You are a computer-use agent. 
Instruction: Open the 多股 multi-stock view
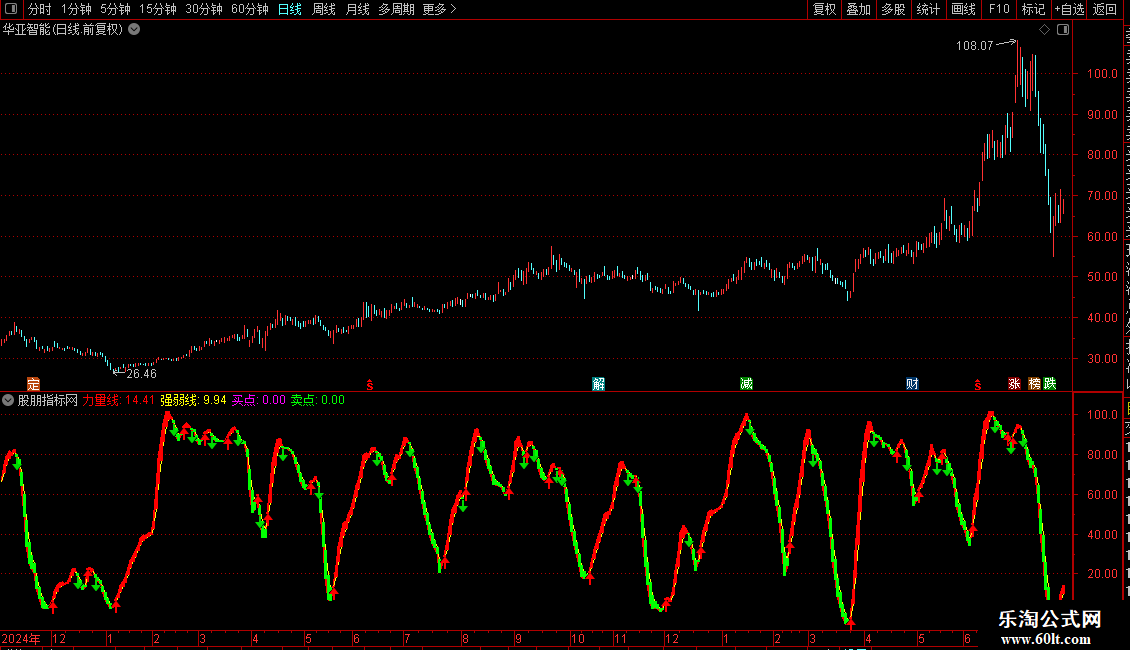coord(893,9)
